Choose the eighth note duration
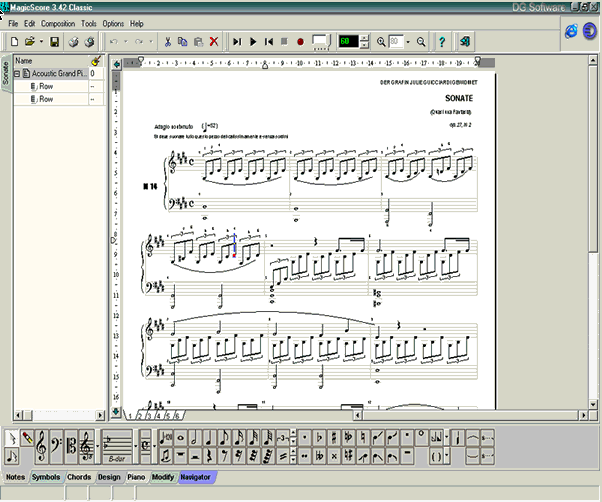Viewport: 602px width, 502px height. pyautogui.click(x=224, y=438)
